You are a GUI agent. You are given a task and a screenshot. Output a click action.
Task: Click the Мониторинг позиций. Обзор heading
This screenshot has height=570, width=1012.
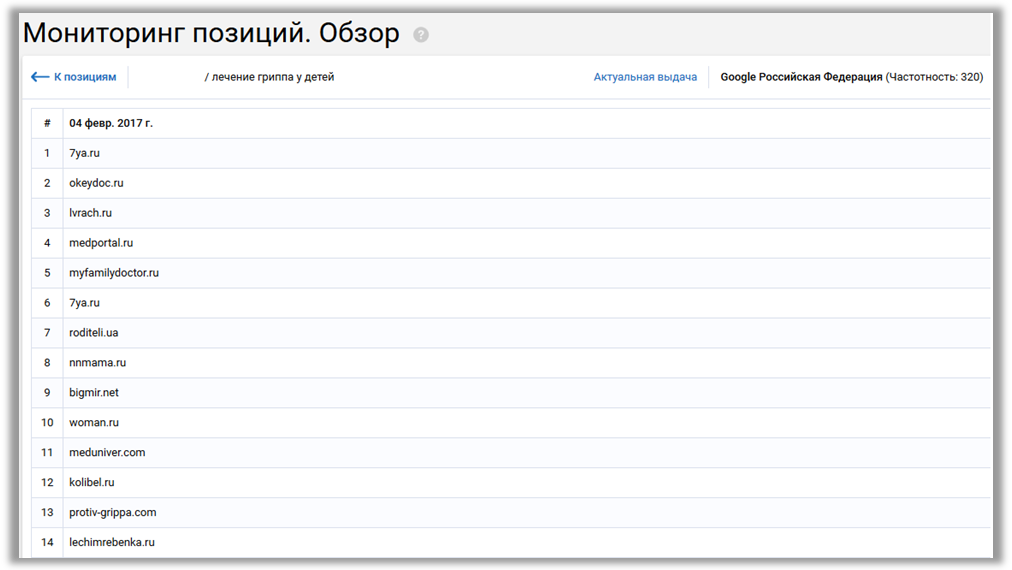(x=211, y=33)
